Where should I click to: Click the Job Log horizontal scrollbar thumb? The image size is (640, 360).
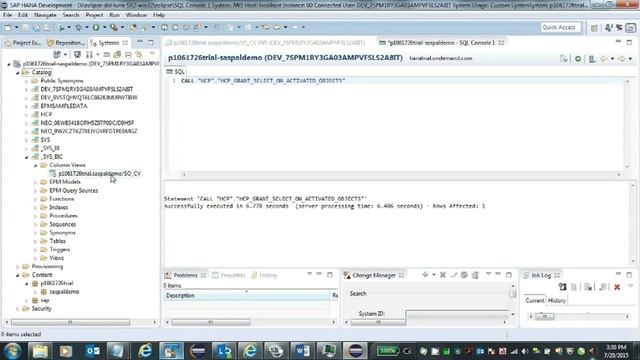coord(545,316)
